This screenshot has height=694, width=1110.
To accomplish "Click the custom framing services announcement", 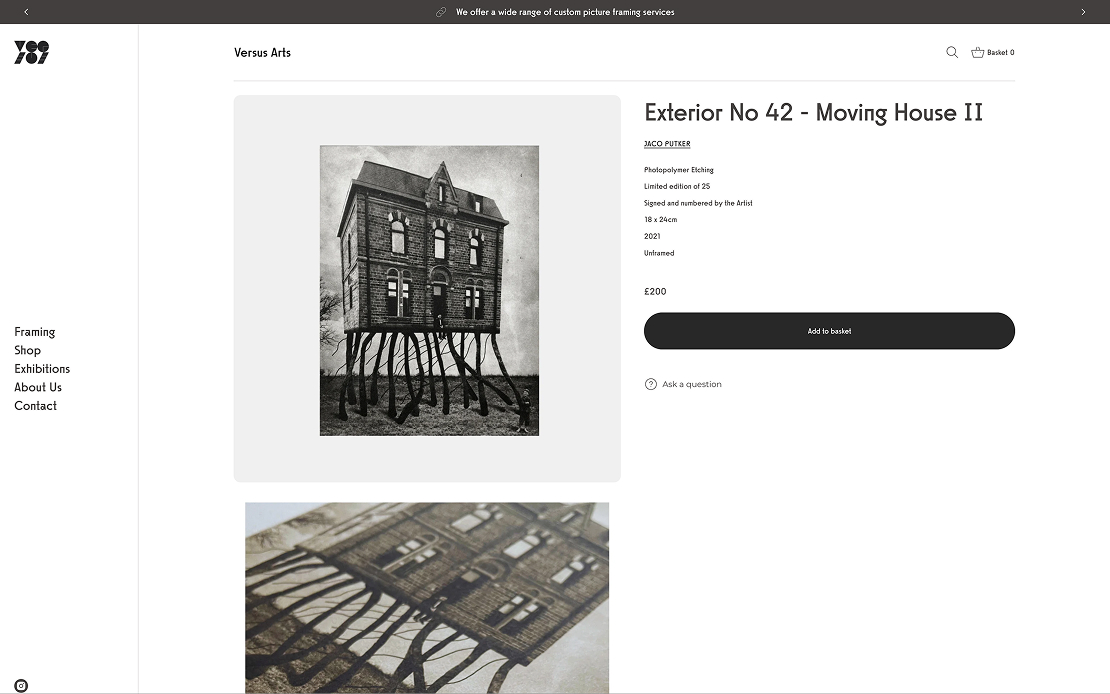I will 565,12.
